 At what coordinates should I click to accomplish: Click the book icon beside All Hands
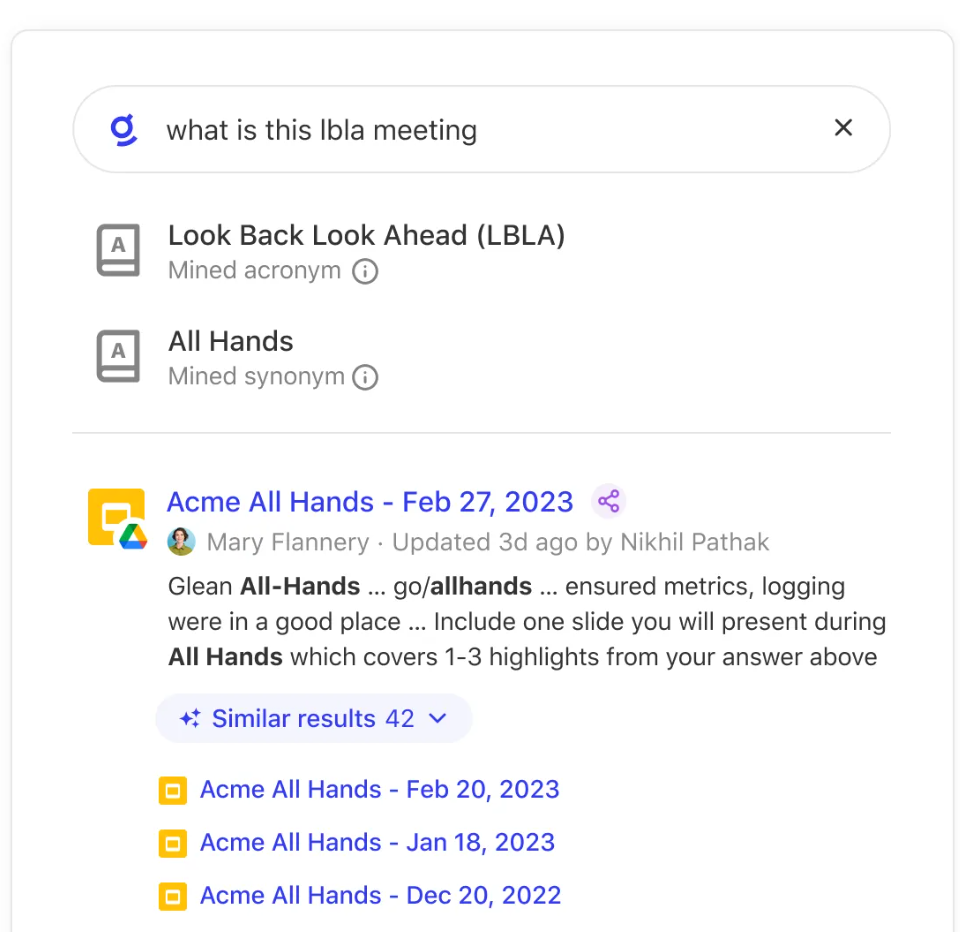118,356
